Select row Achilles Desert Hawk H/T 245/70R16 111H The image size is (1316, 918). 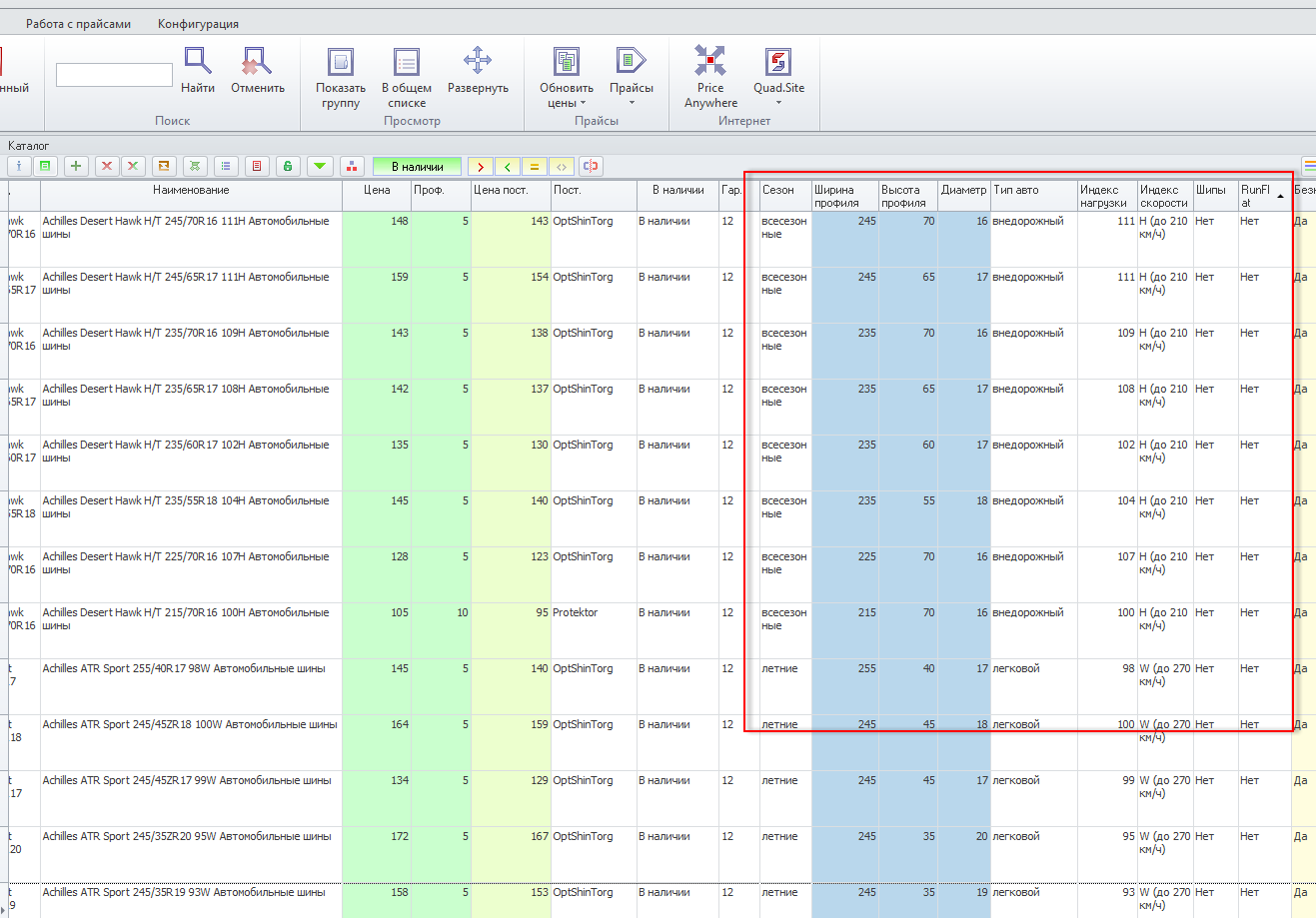[658, 239]
